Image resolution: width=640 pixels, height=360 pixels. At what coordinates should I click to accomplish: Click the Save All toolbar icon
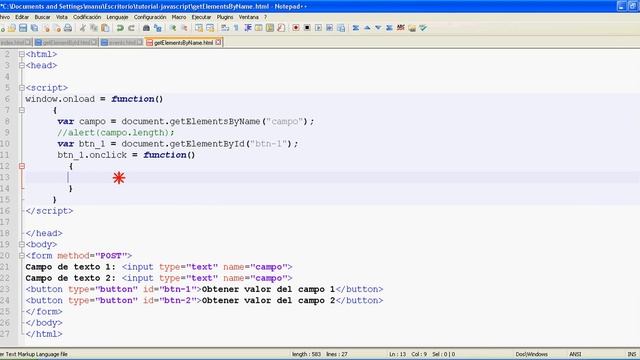34,28
